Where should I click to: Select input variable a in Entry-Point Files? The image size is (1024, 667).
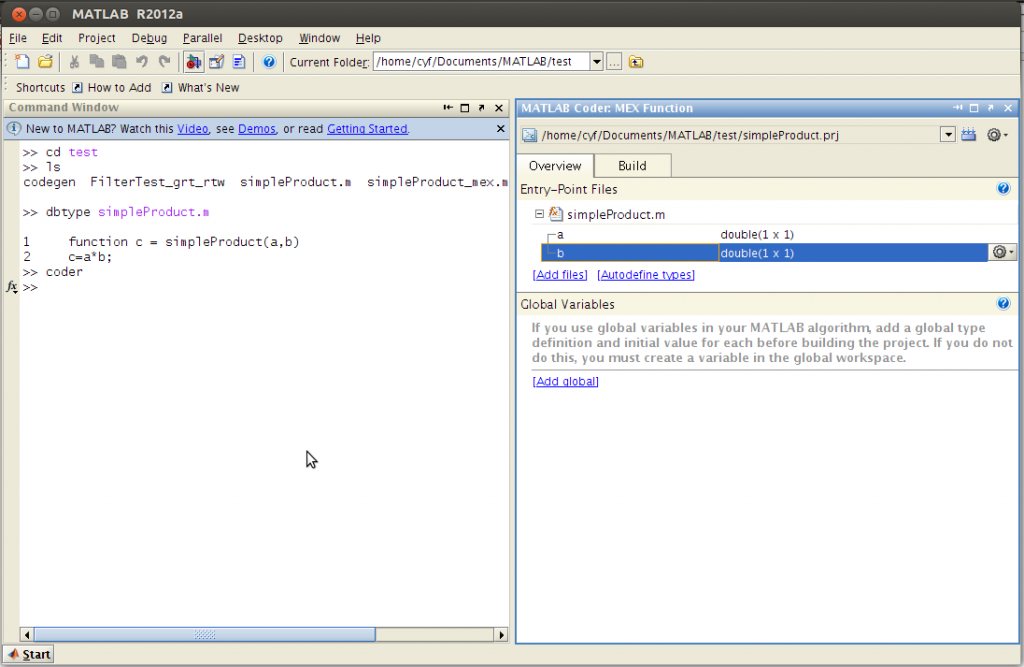pos(560,234)
